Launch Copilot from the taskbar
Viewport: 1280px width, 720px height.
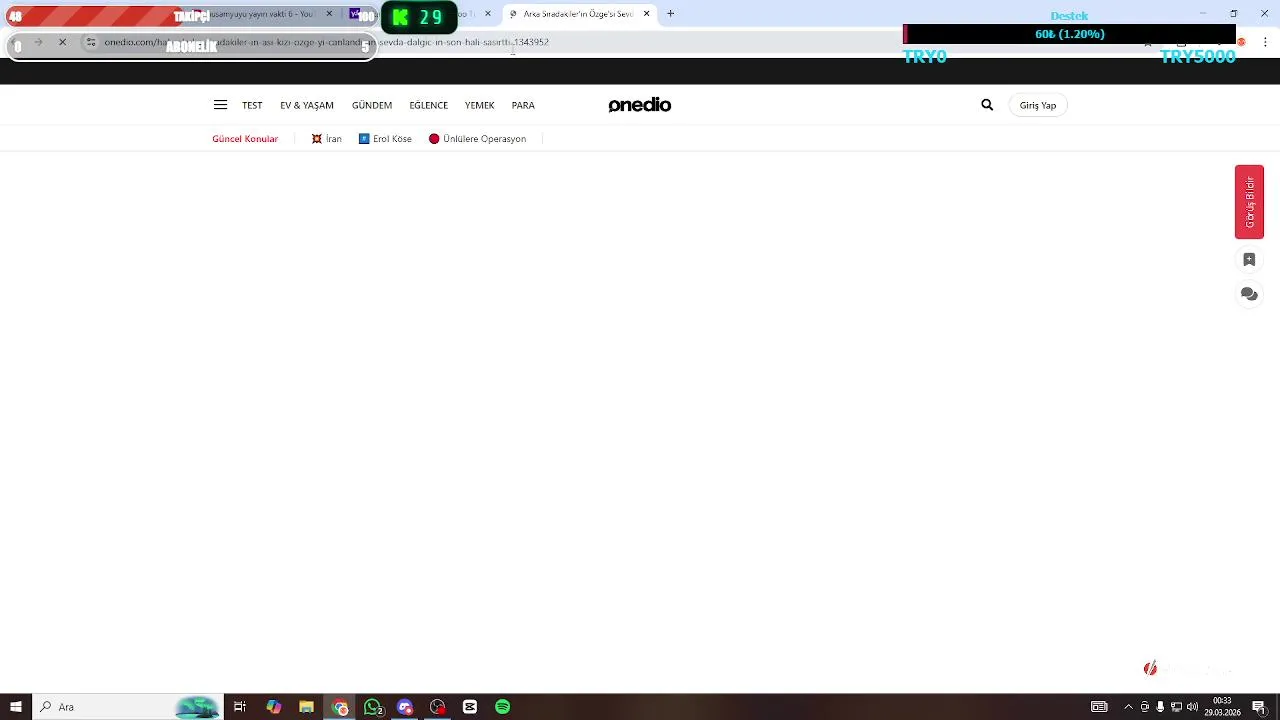[x=273, y=707]
